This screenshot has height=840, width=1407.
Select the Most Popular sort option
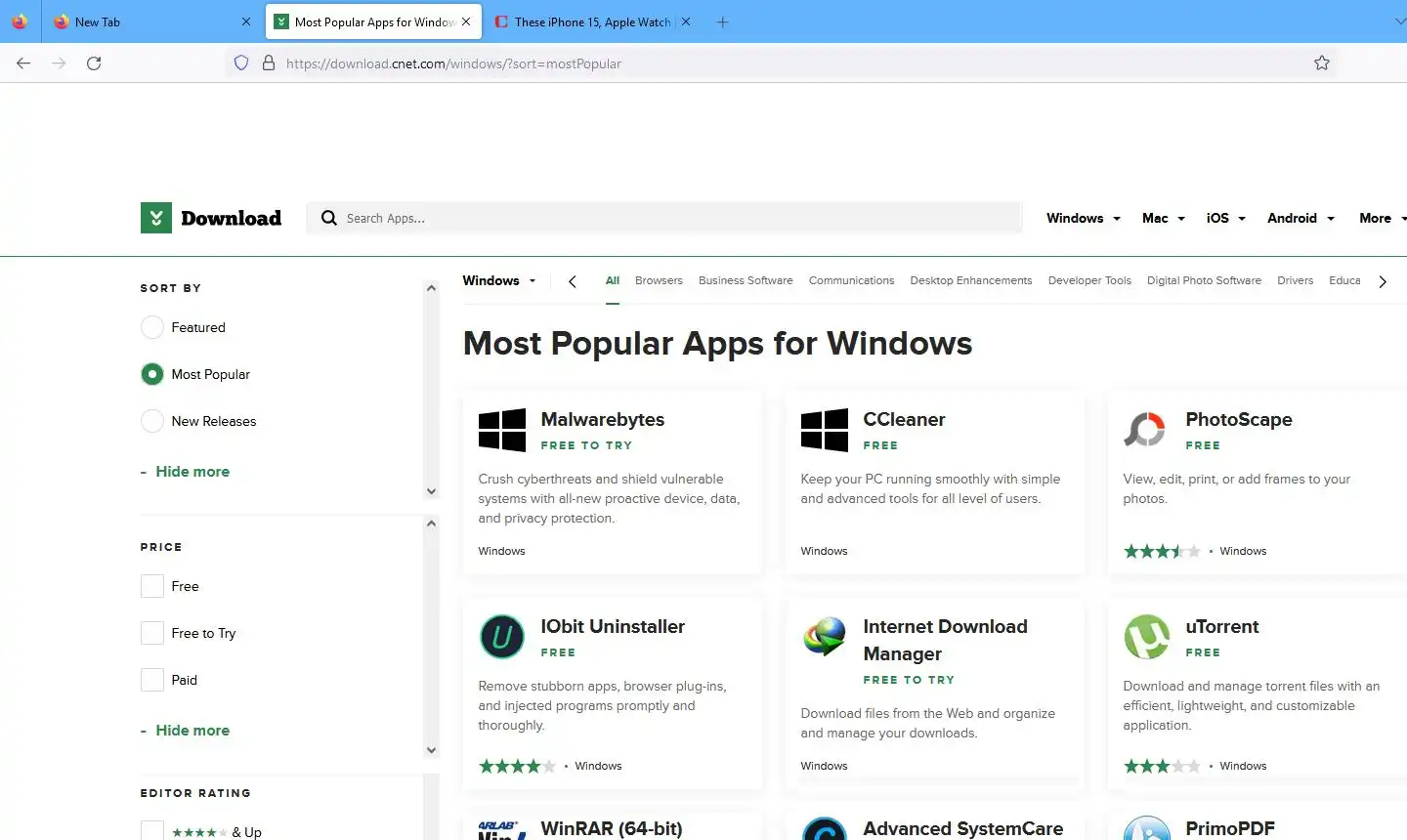152,374
